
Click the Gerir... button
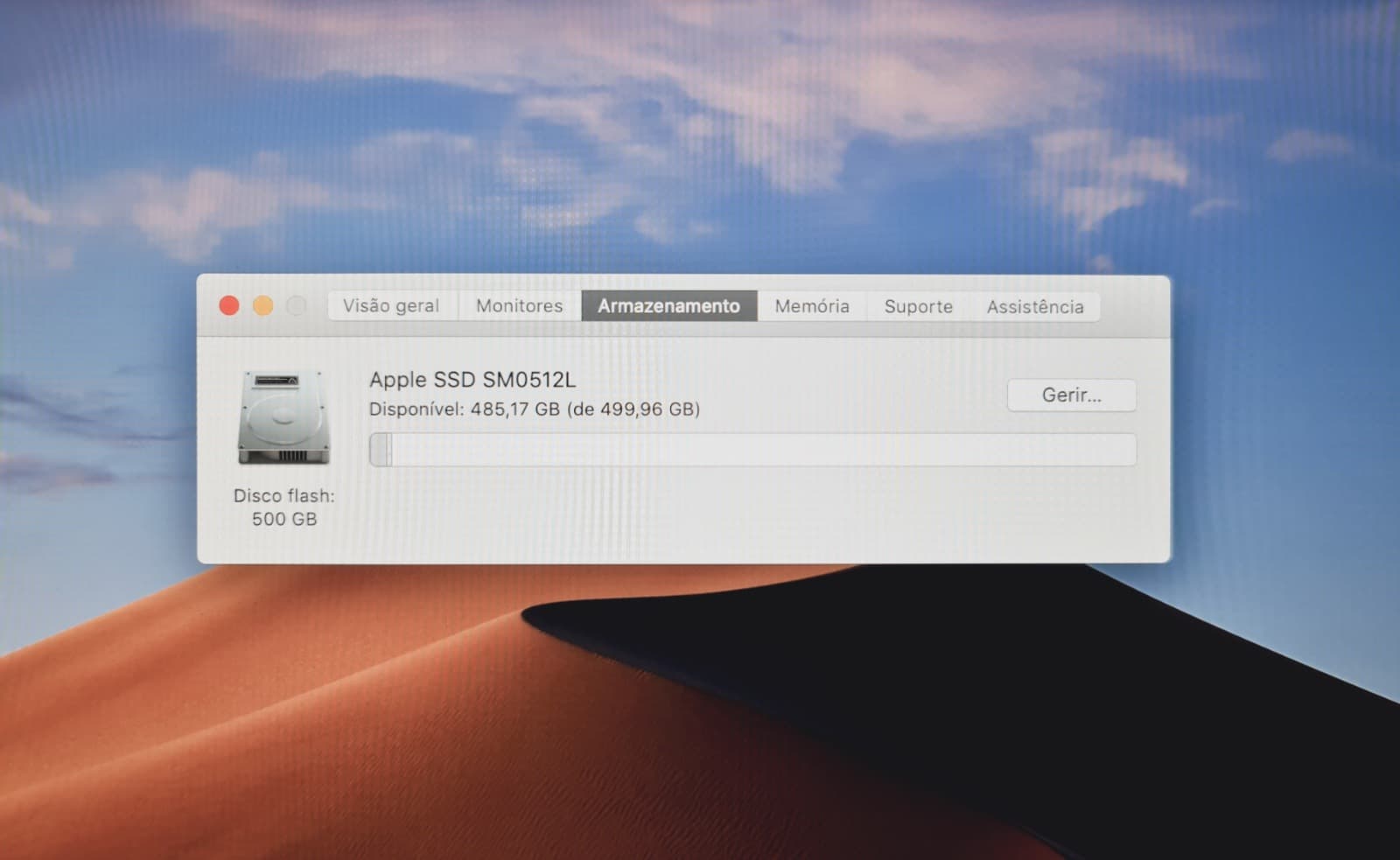tap(1072, 395)
